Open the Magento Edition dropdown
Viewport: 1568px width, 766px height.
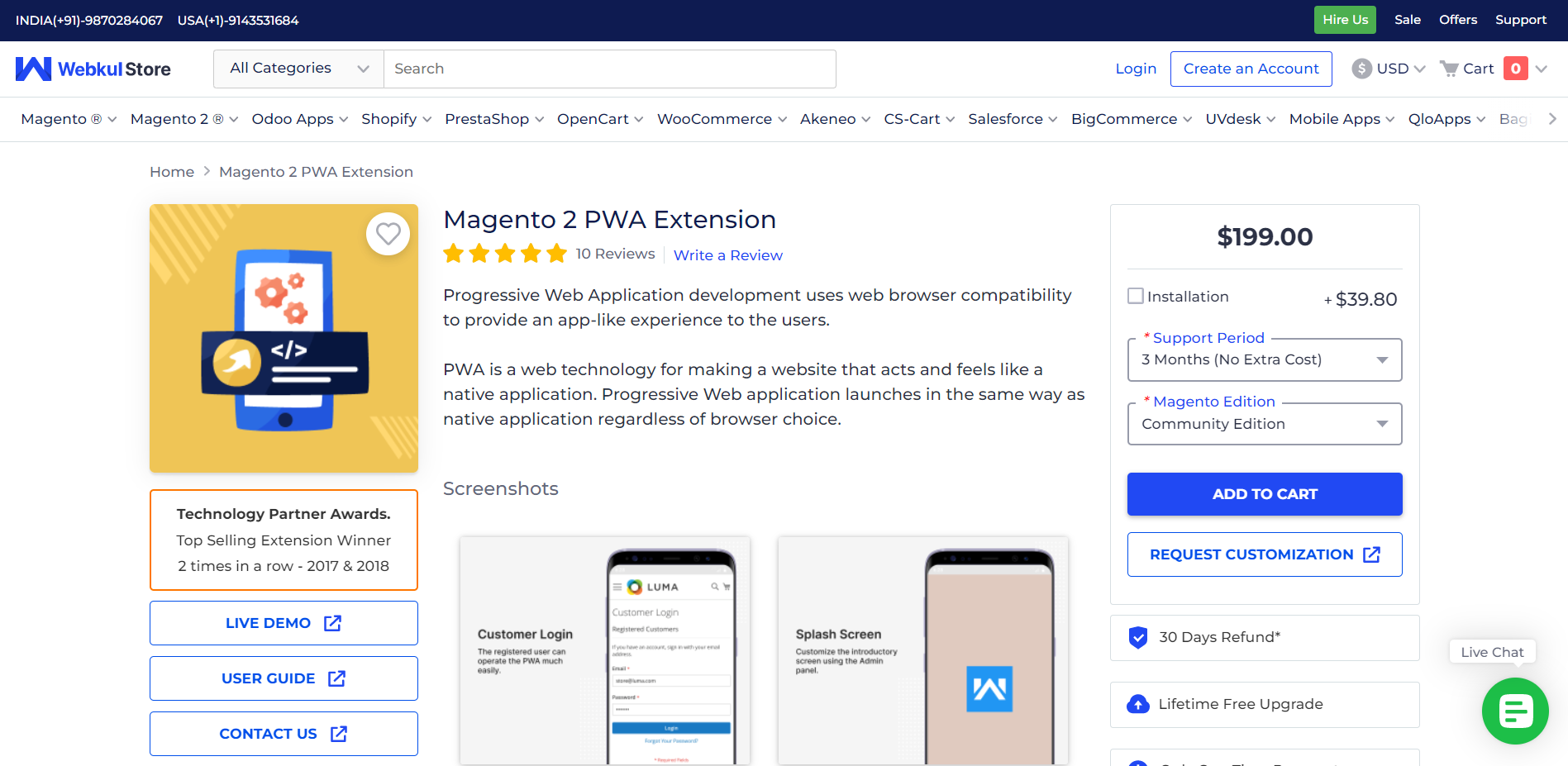point(1265,424)
